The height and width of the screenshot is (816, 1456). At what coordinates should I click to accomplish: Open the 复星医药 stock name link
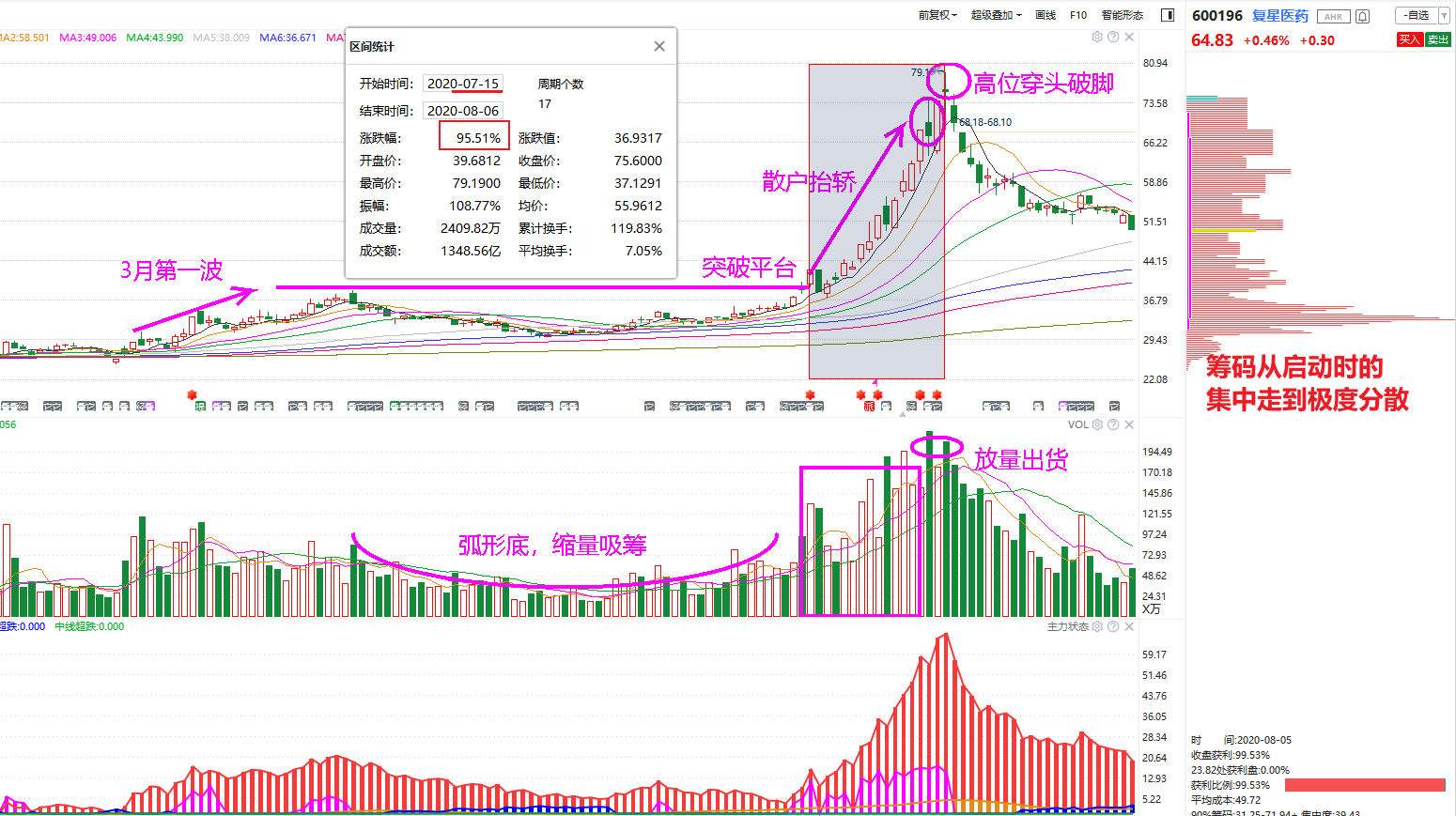(x=1279, y=16)
